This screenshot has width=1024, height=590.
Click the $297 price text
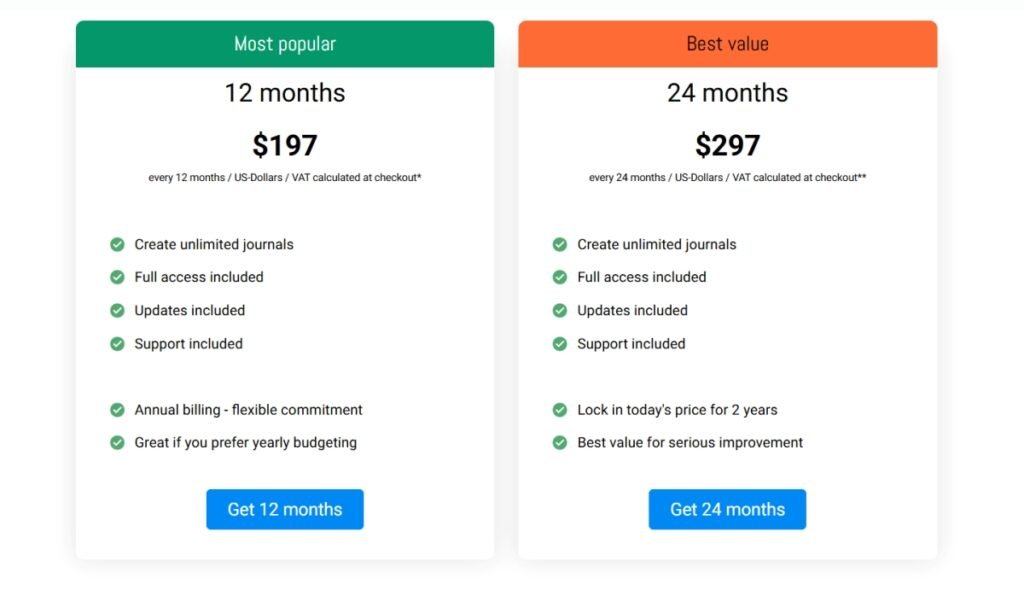[727, 146]
